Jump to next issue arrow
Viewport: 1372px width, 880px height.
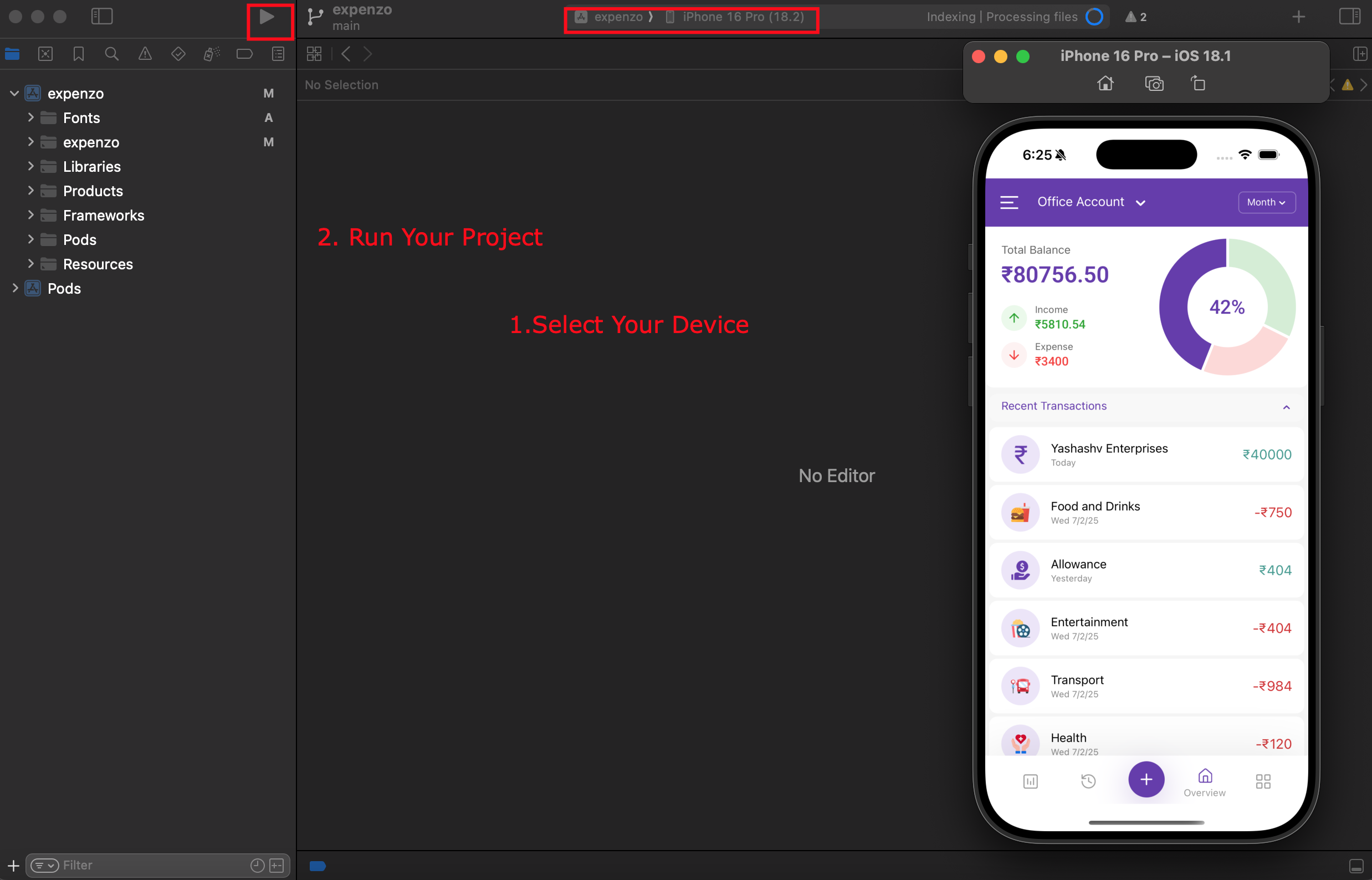(x=1364, y=85)
